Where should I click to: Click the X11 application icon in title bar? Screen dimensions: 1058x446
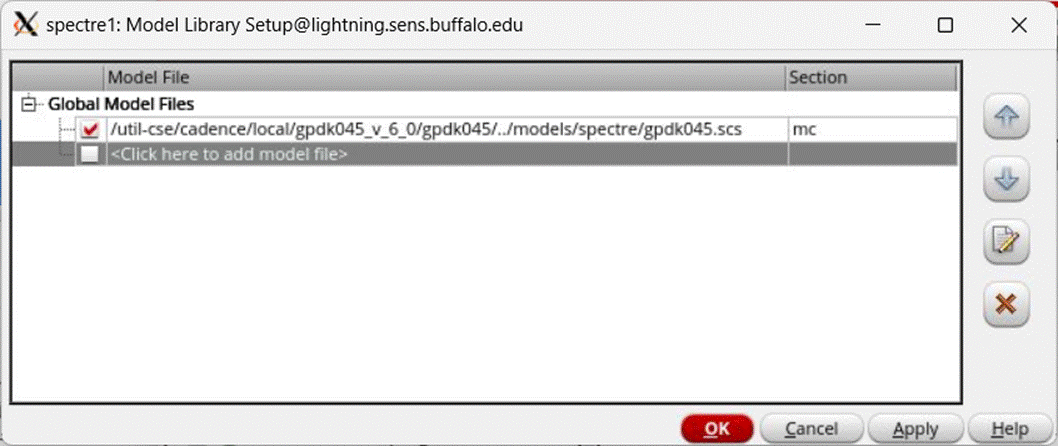pyautogui.click(x=24, y=24)
